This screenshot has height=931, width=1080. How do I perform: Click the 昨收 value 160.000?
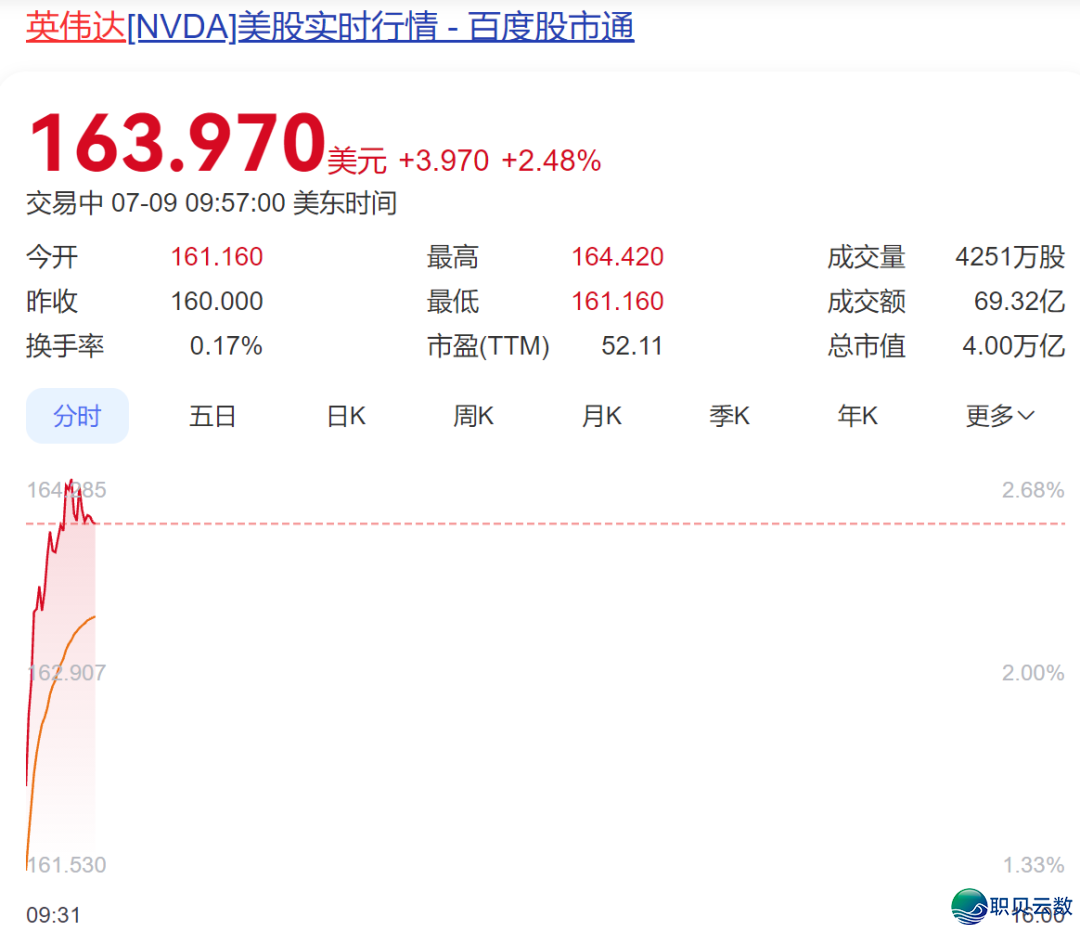pyautogui.click(x=216, y=301)
